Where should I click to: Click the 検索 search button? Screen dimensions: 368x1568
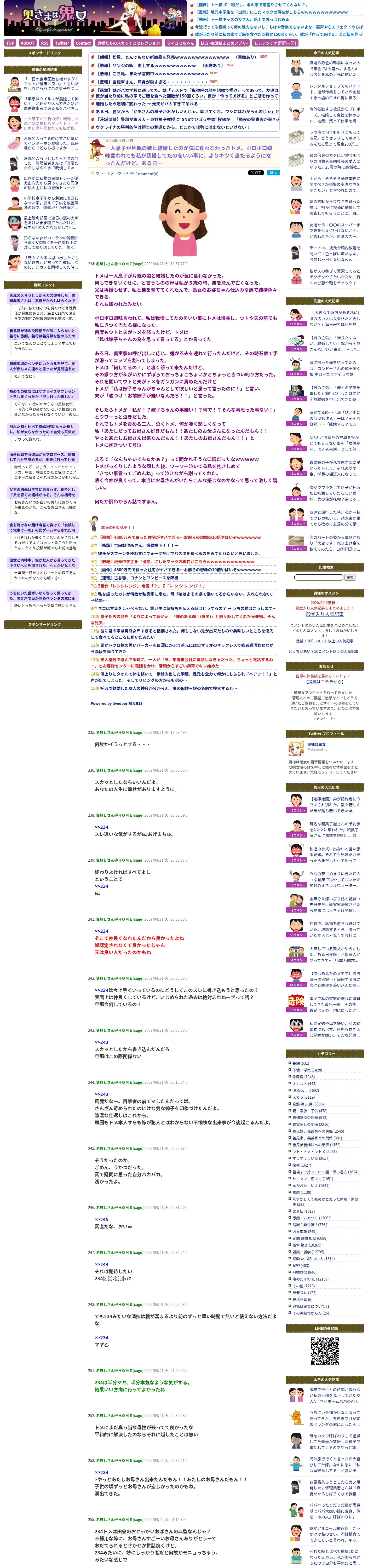pyautogui.click(x=350, y=577)
